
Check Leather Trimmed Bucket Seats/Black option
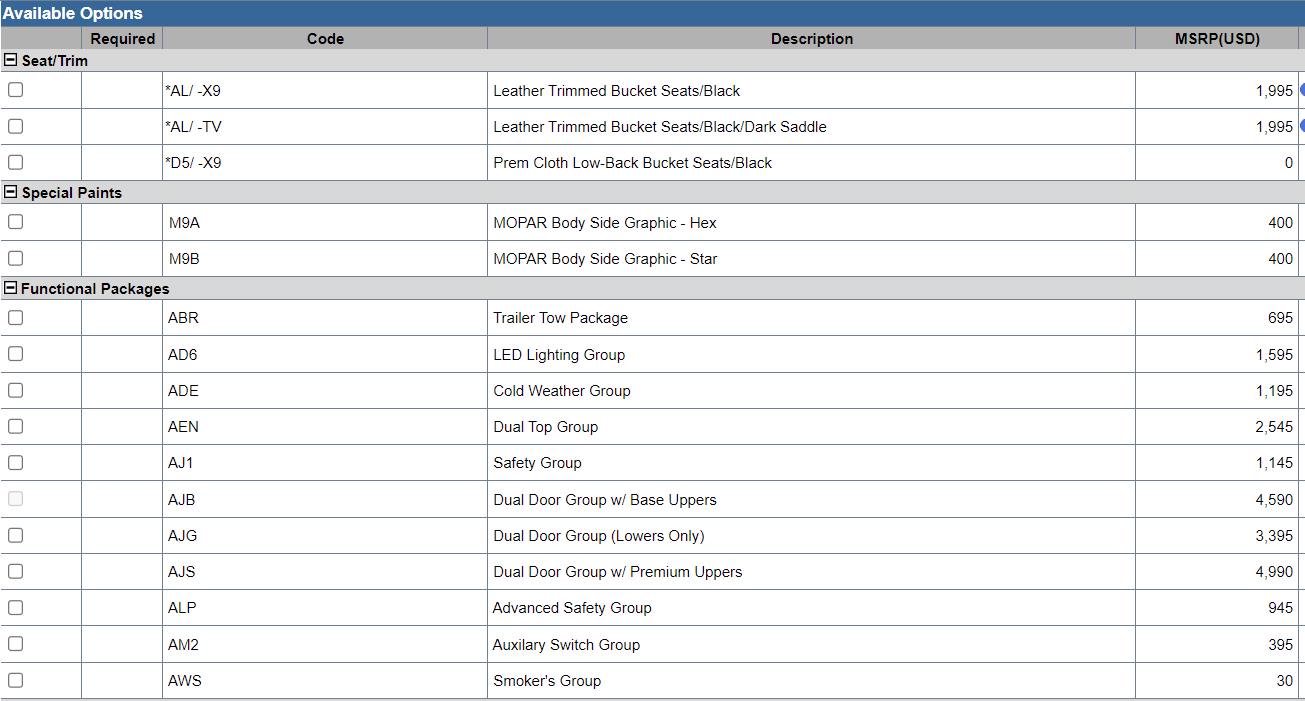(15, 90)
